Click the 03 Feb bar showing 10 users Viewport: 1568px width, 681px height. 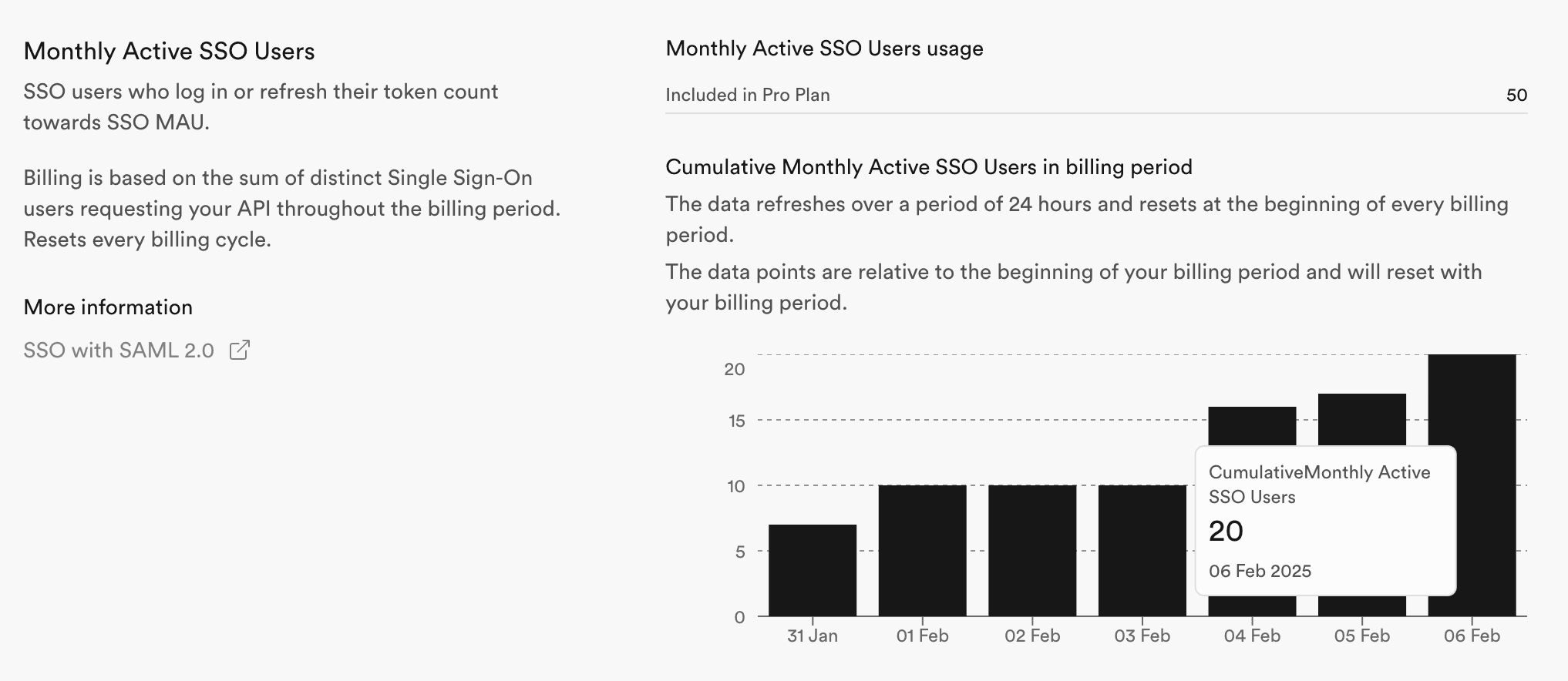coord(1142,548)
